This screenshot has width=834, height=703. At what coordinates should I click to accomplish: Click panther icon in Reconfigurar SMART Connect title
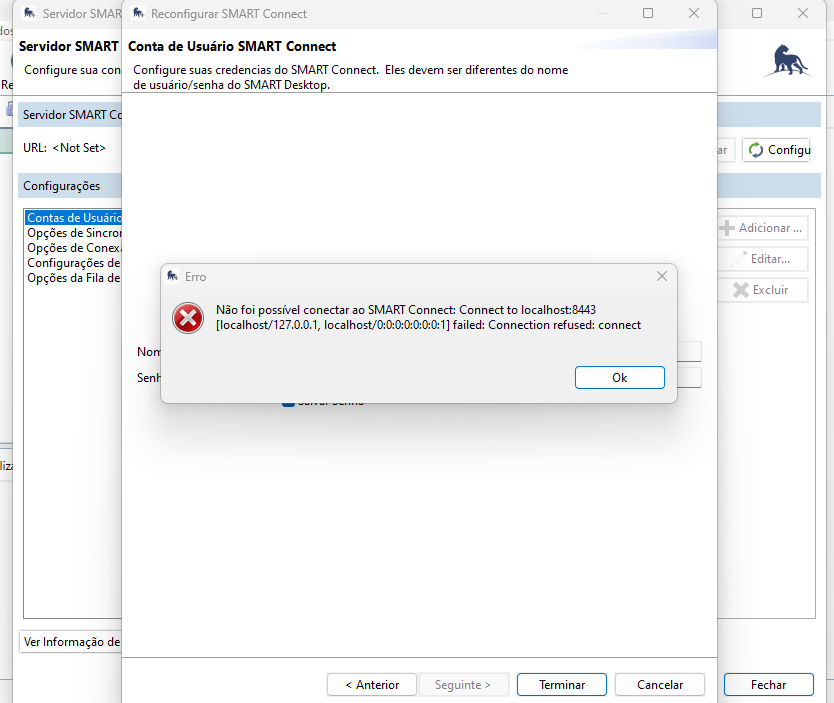[138, 14]
